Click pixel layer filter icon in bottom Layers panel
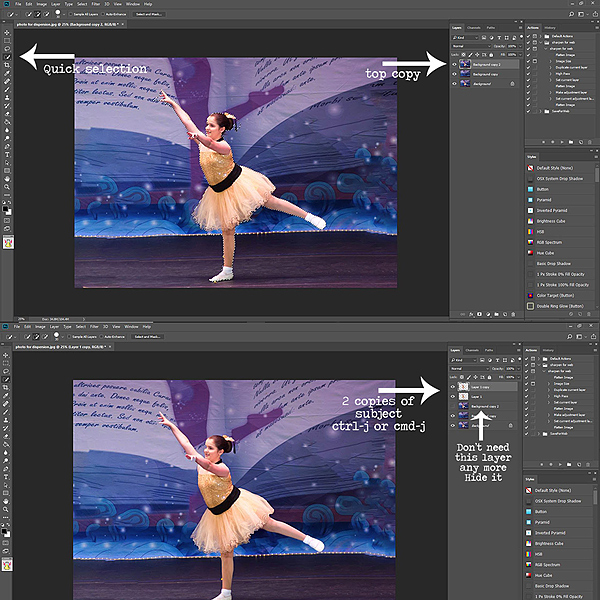Screen dimensions: 600x600 (482, 360)
